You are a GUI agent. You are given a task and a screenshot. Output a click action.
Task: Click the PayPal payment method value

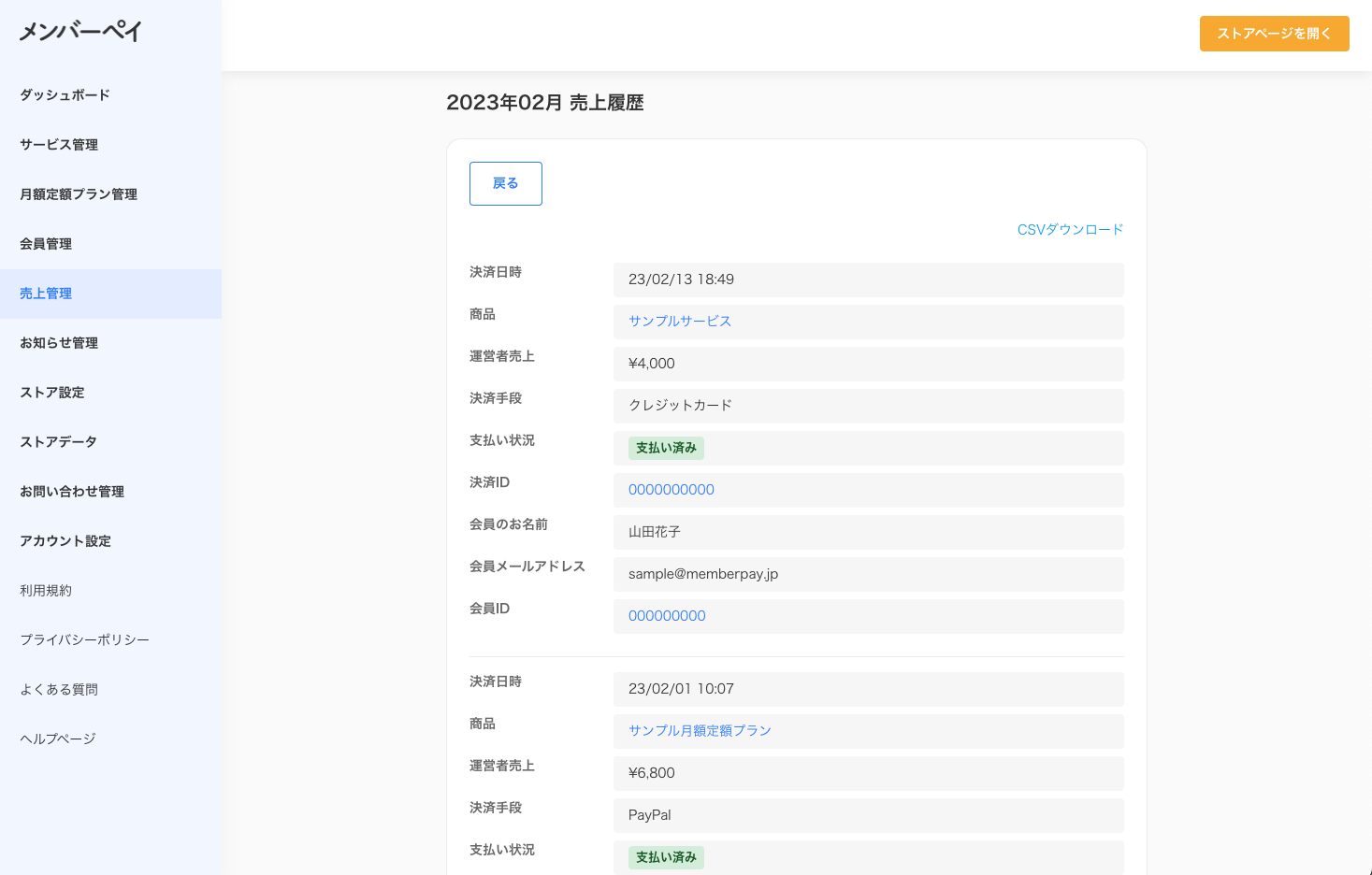[x=650, y=815]
